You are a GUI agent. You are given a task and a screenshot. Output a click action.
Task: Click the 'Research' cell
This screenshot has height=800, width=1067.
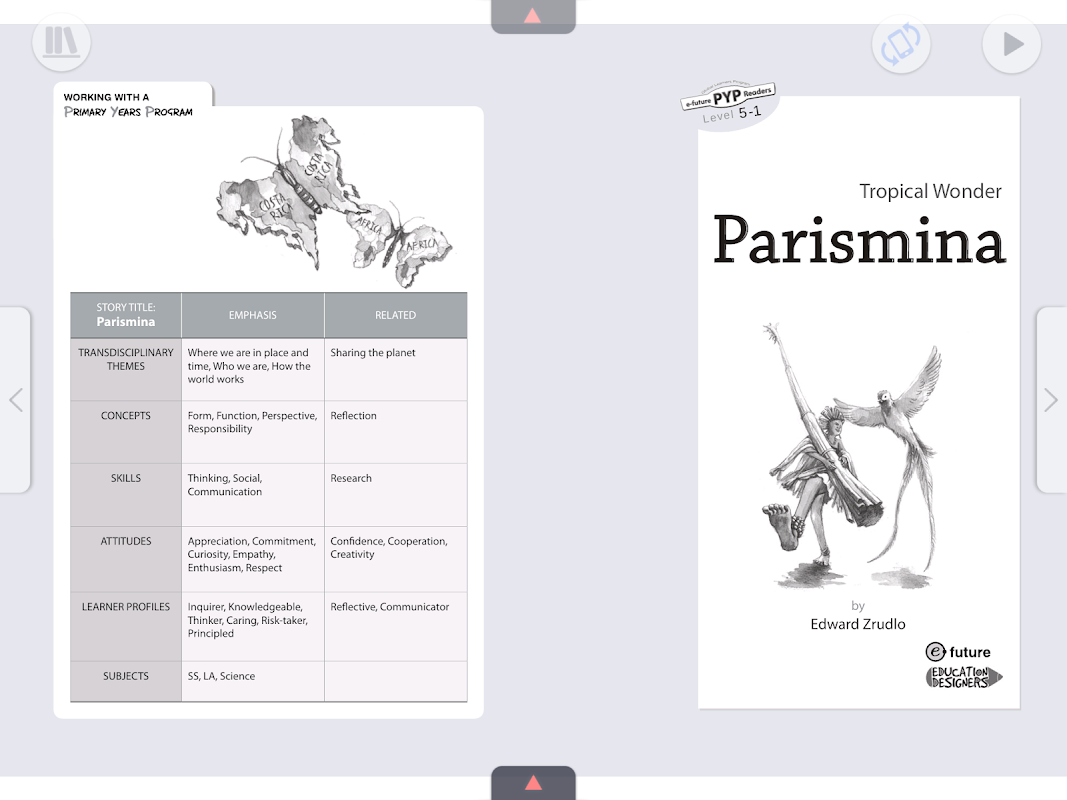pos(395,495)
